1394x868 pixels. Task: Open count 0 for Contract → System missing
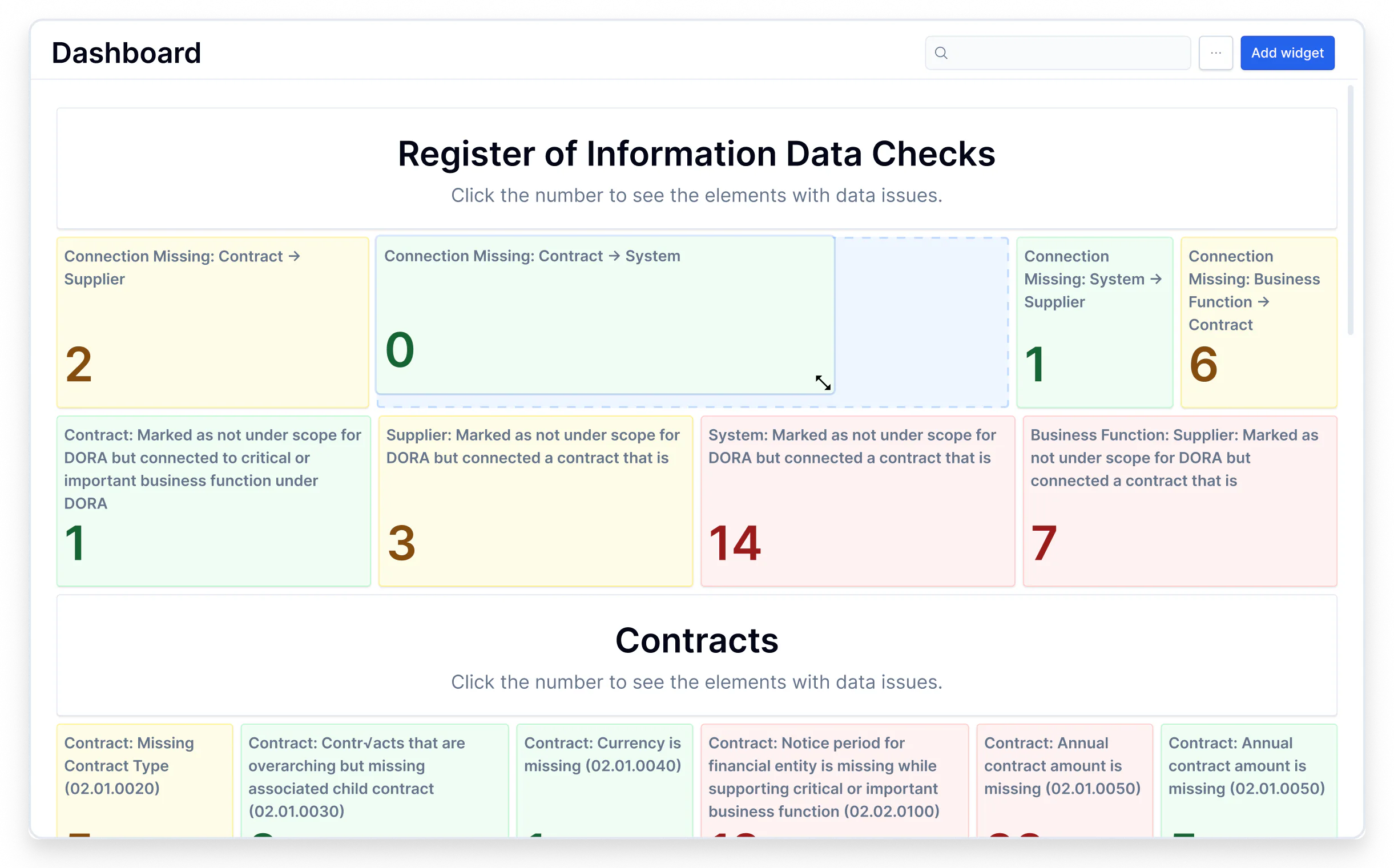(400, 350)
